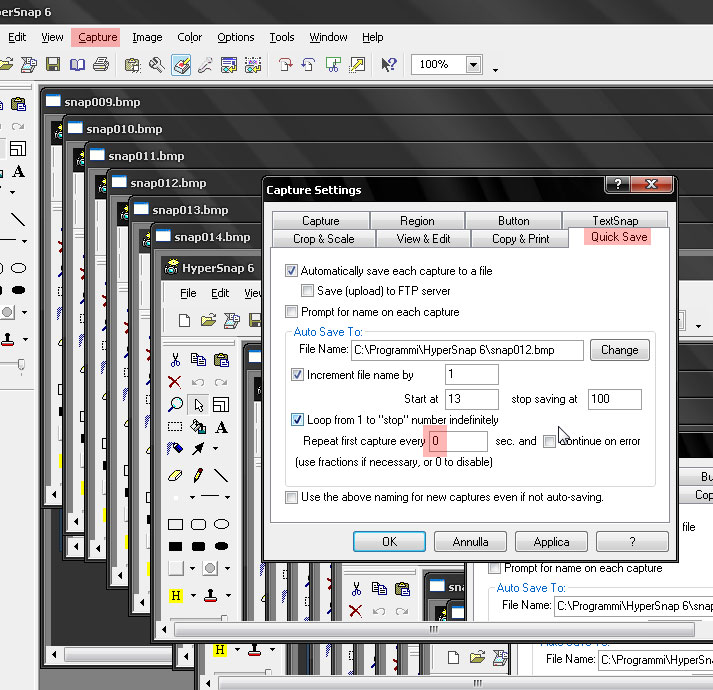
Task: Click the highlighted stamp eraser toolbar icon
Action: pos(181,65)
